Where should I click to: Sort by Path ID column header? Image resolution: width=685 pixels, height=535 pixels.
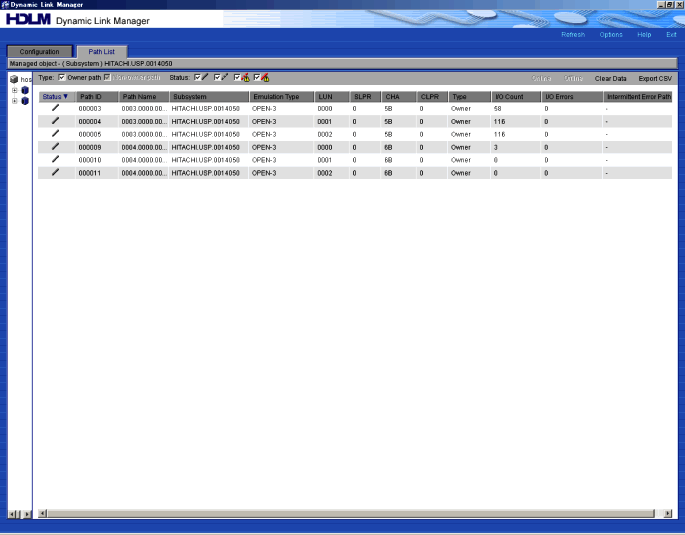pos(97,97)
